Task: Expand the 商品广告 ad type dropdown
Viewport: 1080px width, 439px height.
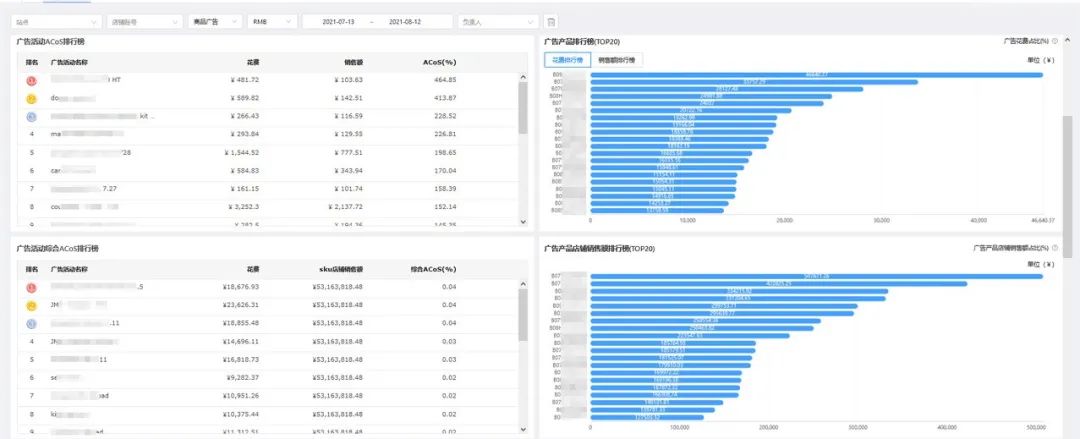Action: (214, 21)
